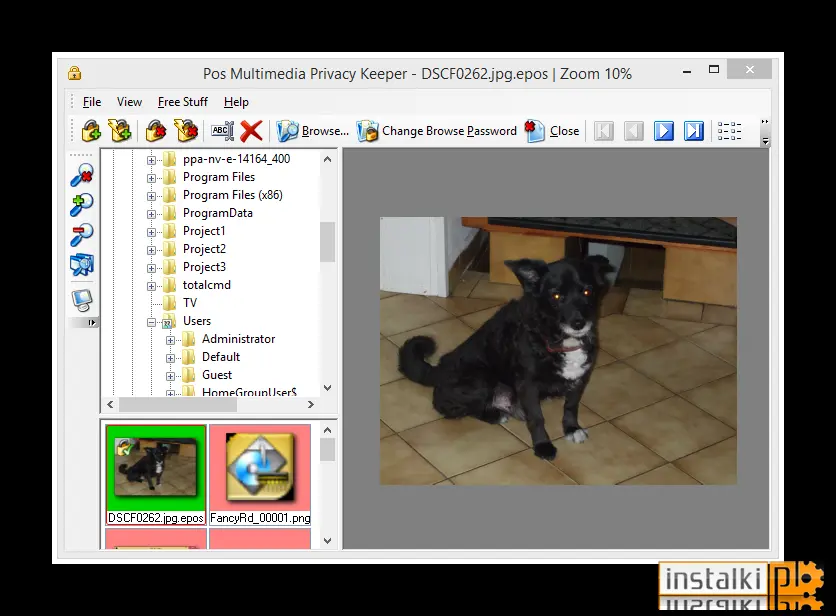Select the Users folder in tree
The width and height of the screenshot is (836, 616).
197,321
